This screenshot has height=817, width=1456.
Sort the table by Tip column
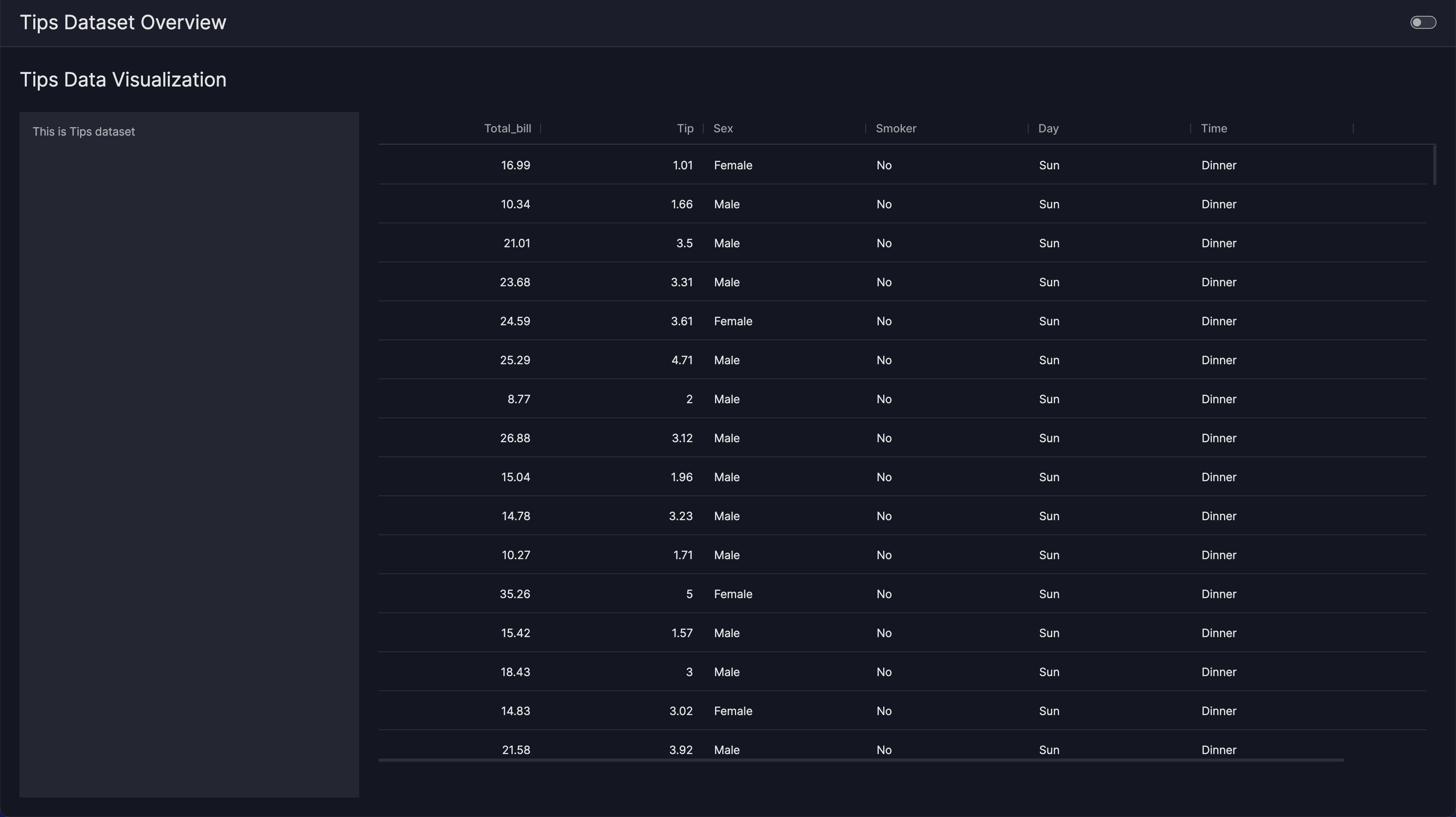685,128
